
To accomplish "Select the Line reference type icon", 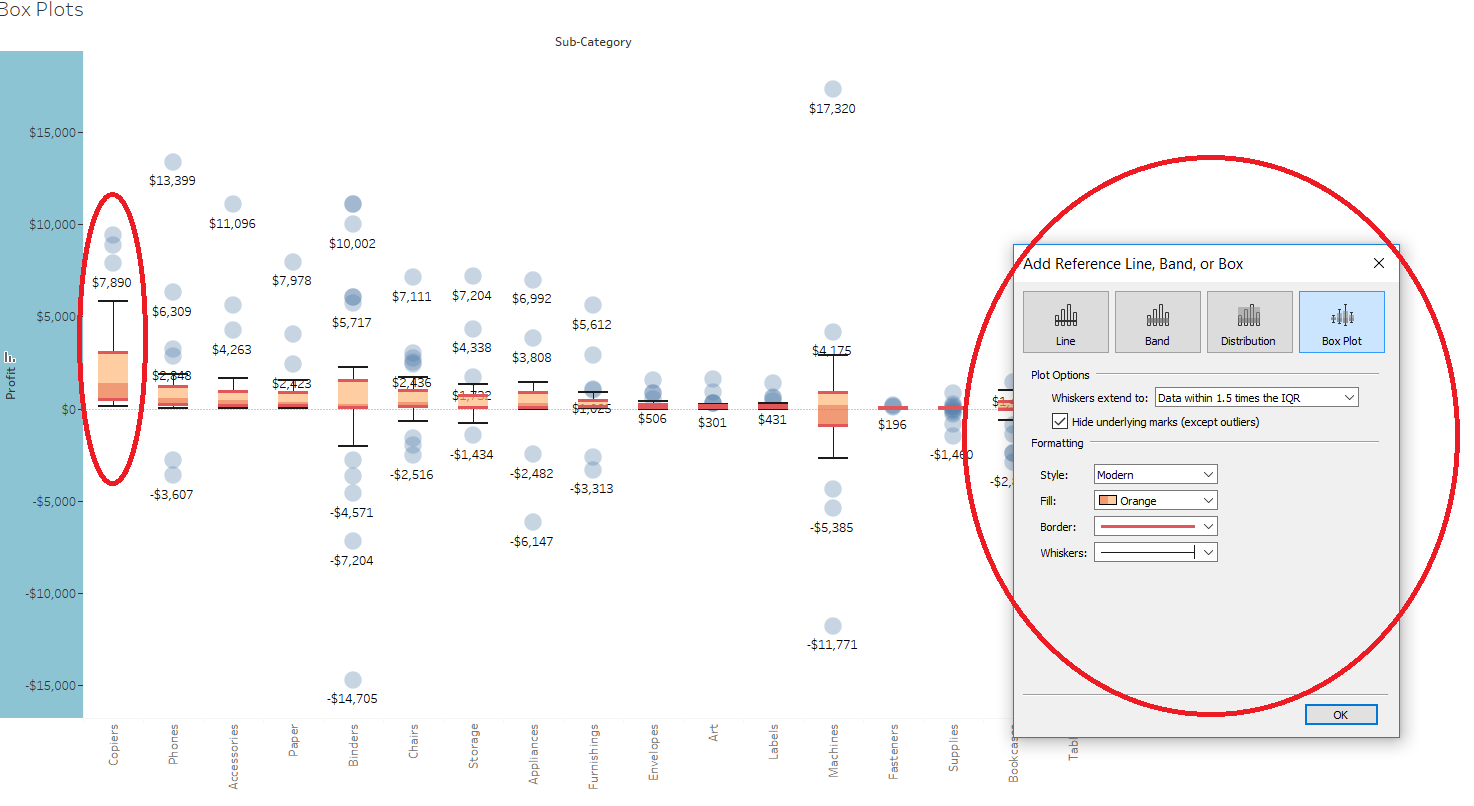I will 1065,321.
